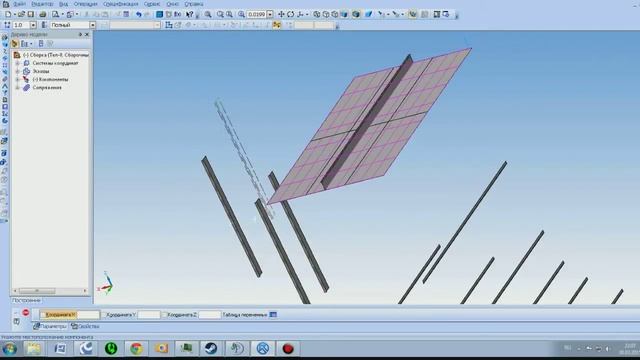Click the model tree horizontal scrollbar
Screen dimensions: 640x360
pyautogui.click(x=51, y=291)
